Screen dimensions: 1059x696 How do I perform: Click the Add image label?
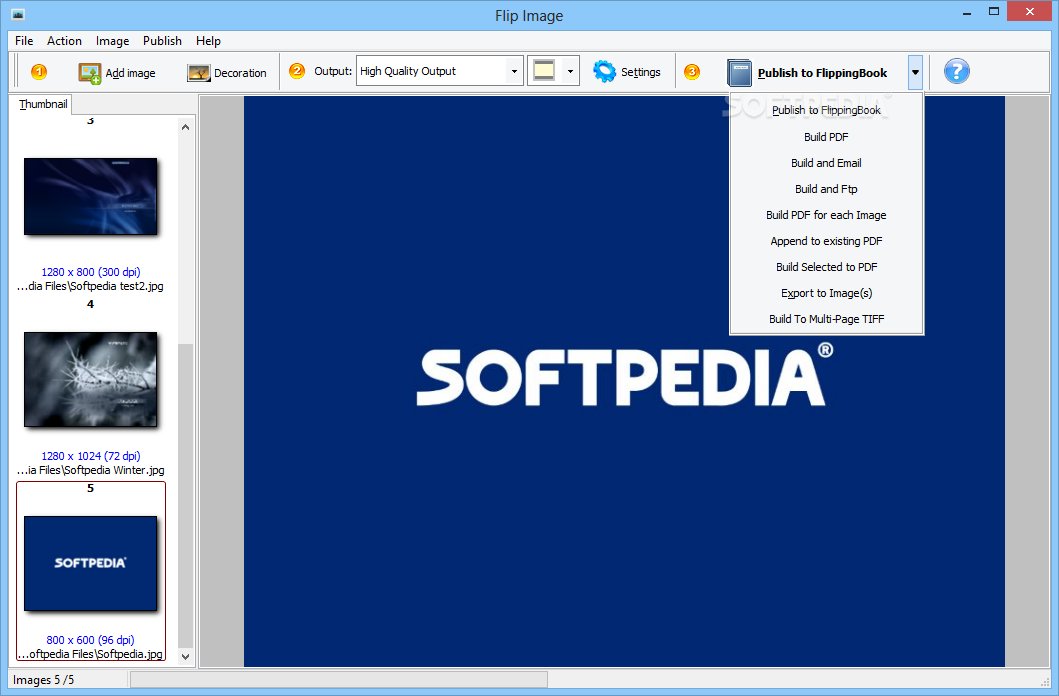(x=130, y=73)
